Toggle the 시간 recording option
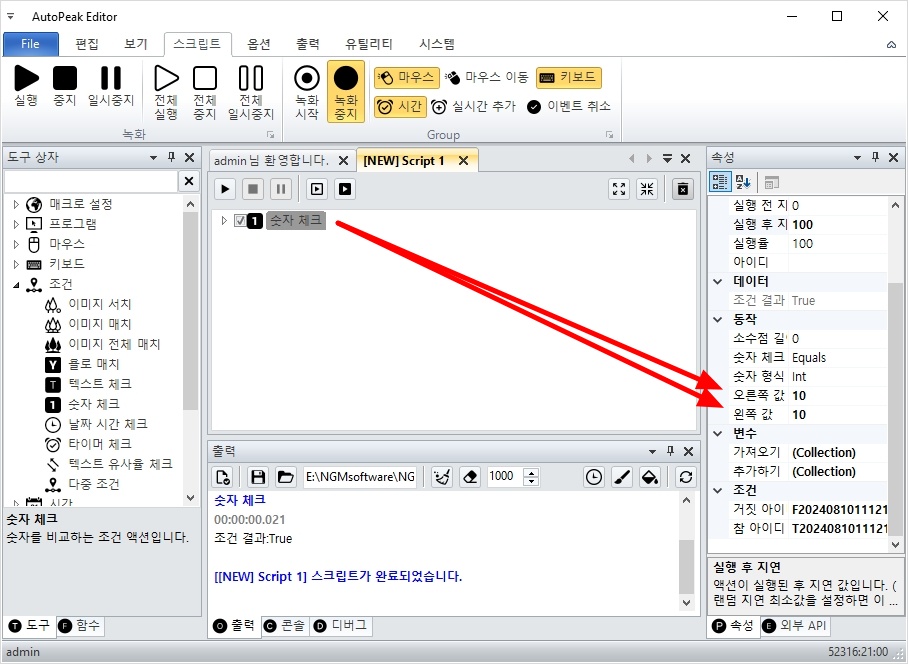 (x=400, y=107)
